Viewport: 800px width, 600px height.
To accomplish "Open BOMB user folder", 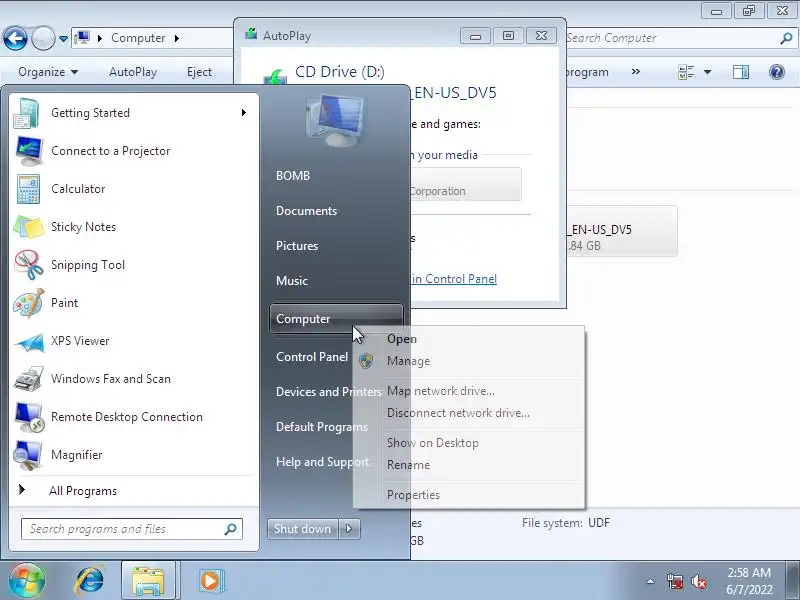I will (293, 176).
